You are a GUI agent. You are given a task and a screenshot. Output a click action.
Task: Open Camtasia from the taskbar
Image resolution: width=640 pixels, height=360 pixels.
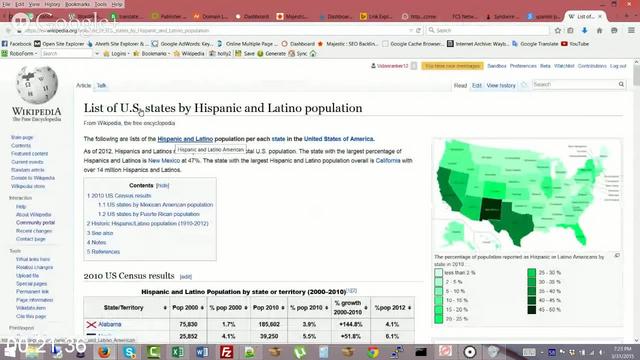[x=153, y=352]
